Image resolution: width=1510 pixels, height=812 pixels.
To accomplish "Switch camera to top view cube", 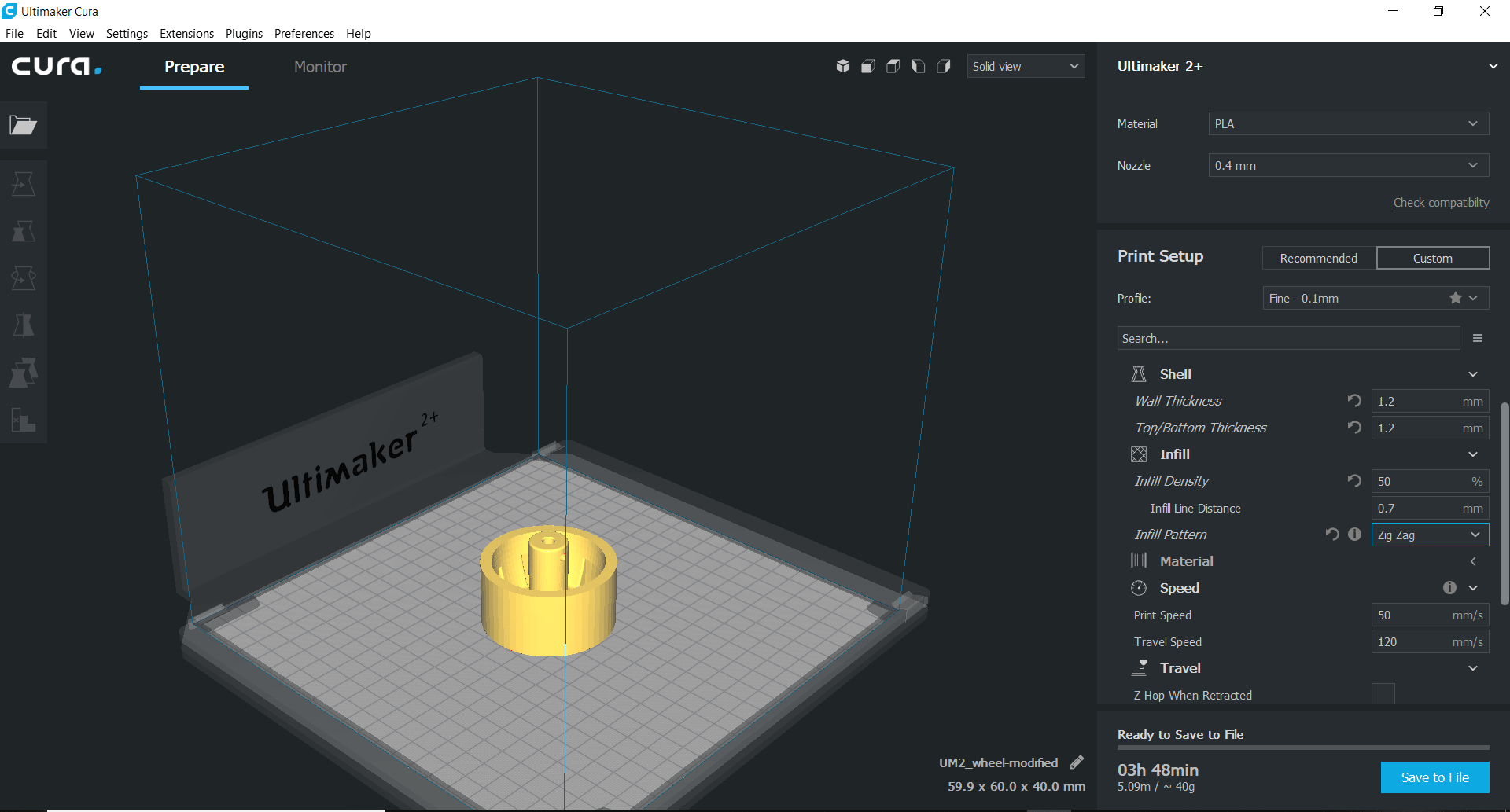I will (x=893, y=66).
